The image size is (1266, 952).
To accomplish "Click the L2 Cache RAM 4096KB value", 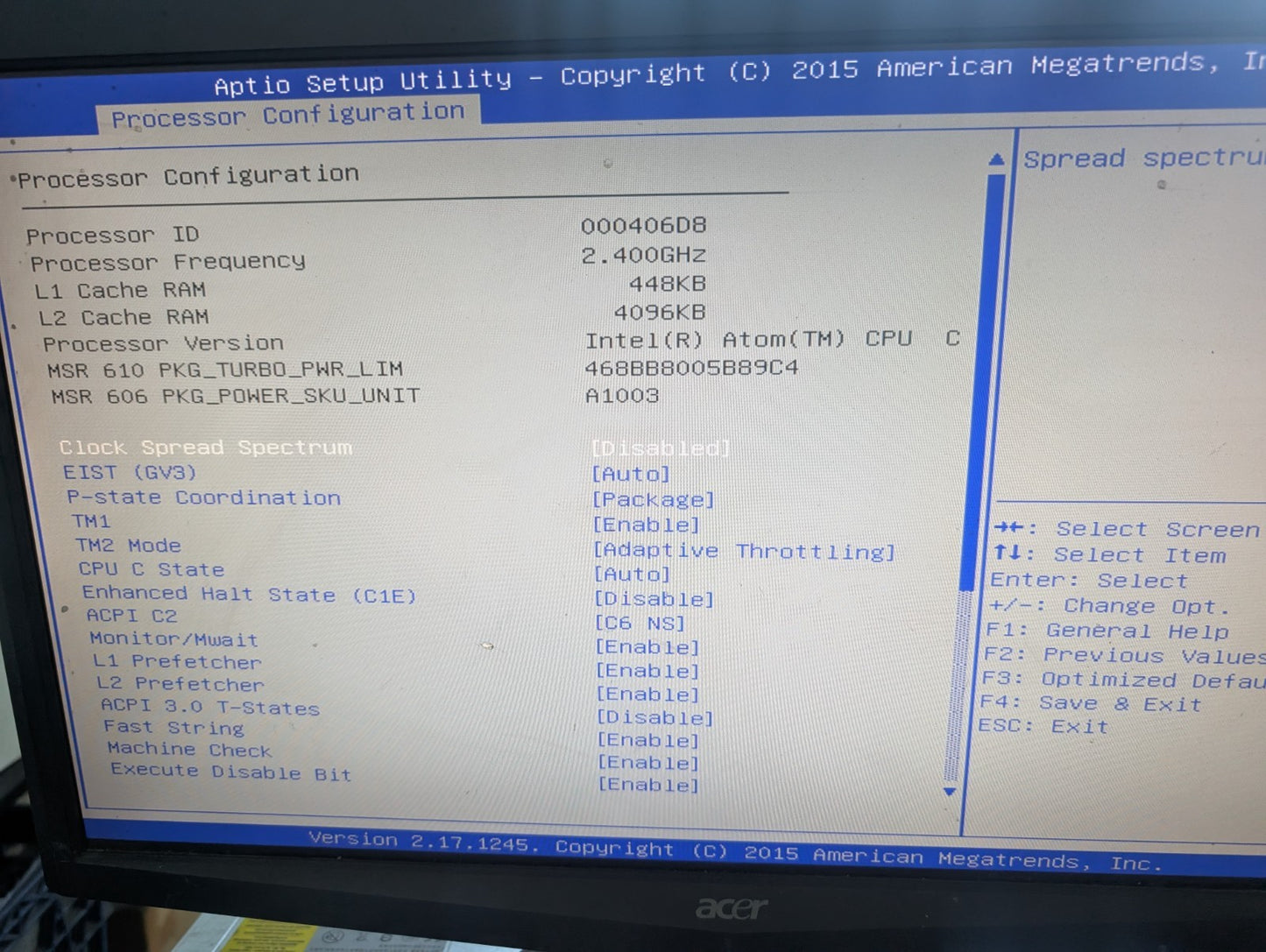I will [x=659, y=312].
